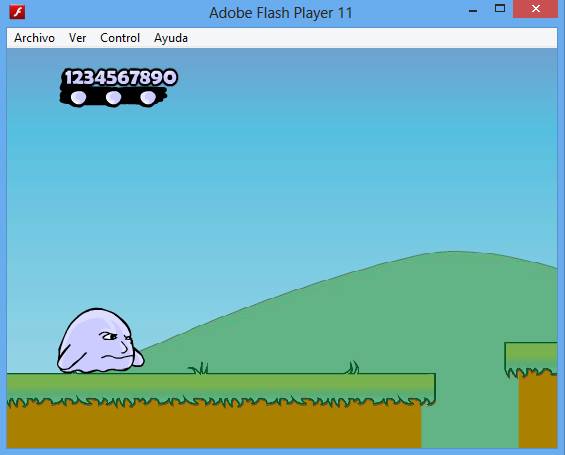This screenshot has height=455, width=565.
Task: Click the raised grass platform at right
Action: coord(531,359)
